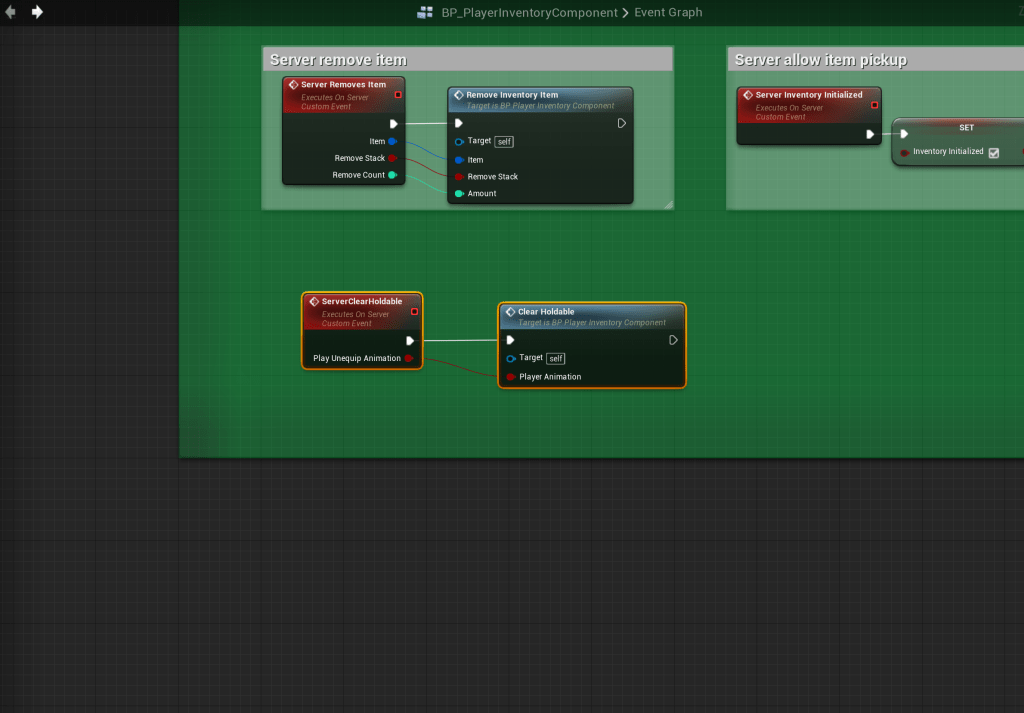Click the Amount input pin on Remove Inventory Item
Image resolution: width=1024 pixels, height=713 pixels.
(459, 193)
